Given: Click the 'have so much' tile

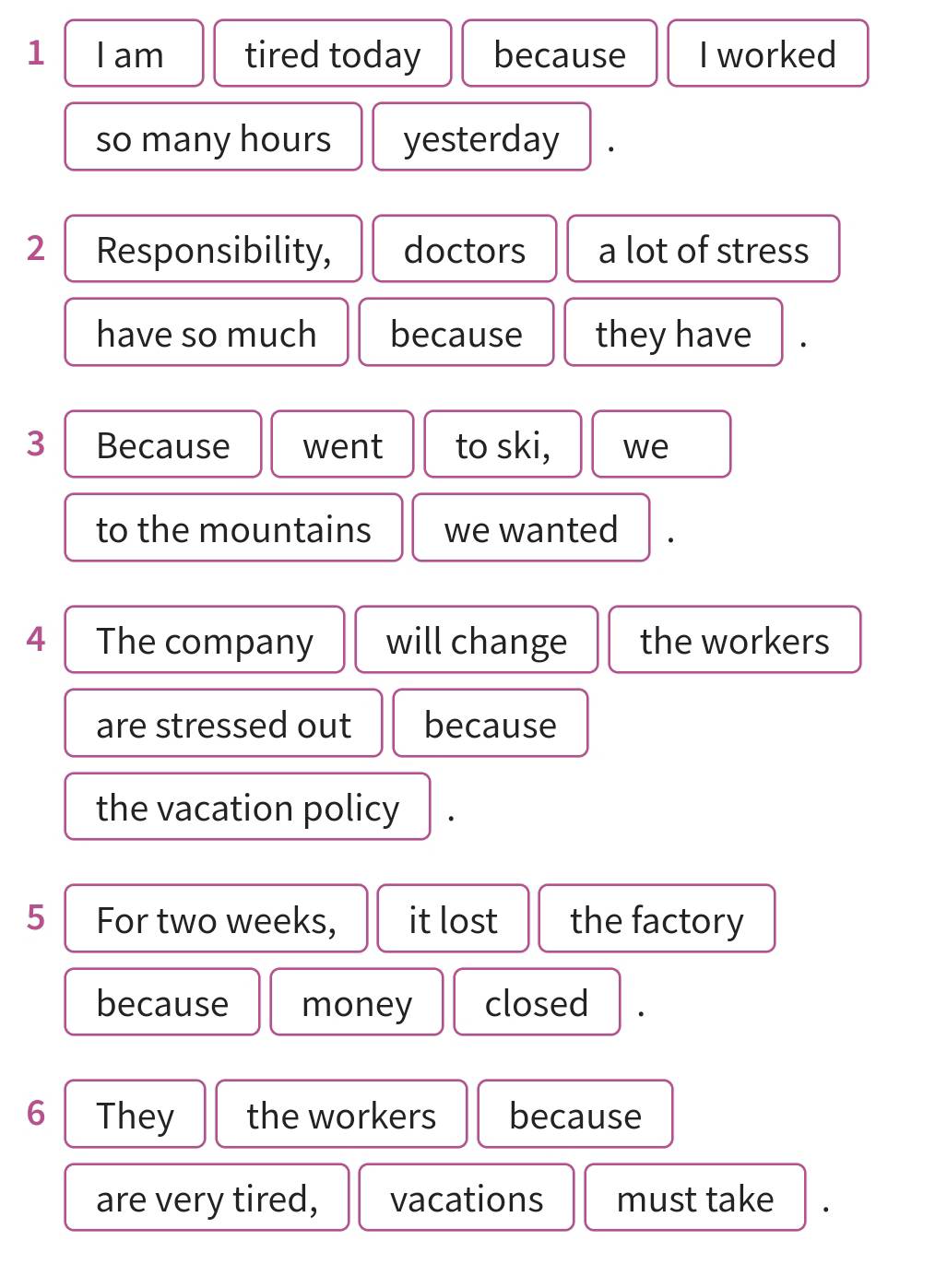Looking at the screenshot, I should pos(207,332).
